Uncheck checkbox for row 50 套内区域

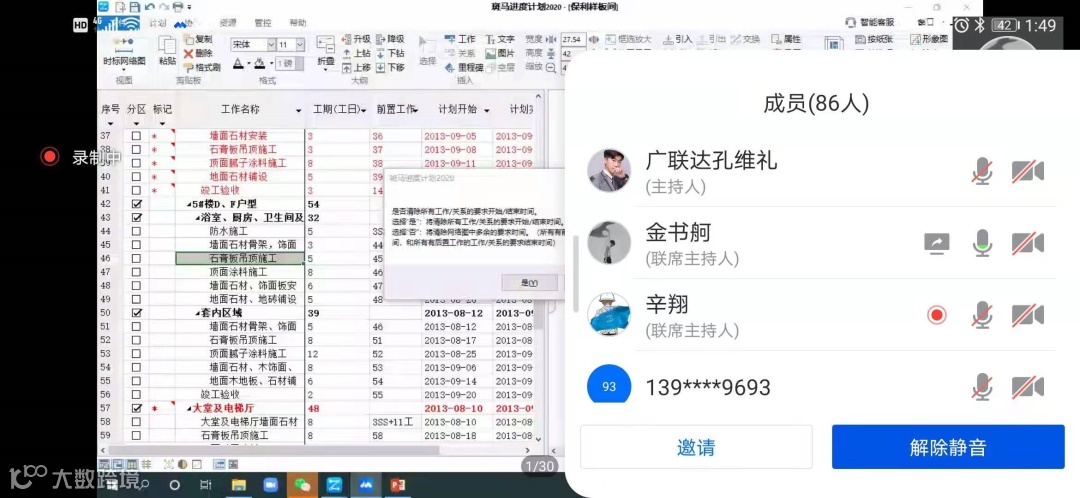click(136, 313)
